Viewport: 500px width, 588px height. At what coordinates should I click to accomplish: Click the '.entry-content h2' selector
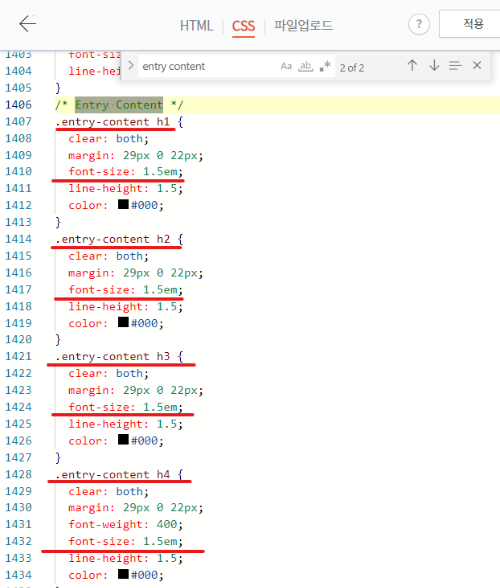[113, 239]
